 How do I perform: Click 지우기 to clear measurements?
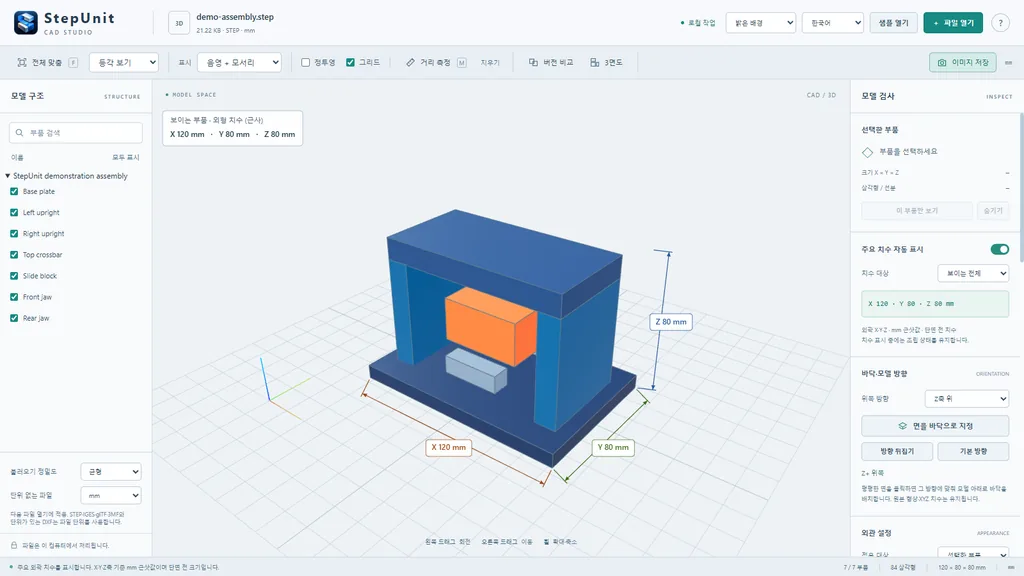click(x=490, y=63)
